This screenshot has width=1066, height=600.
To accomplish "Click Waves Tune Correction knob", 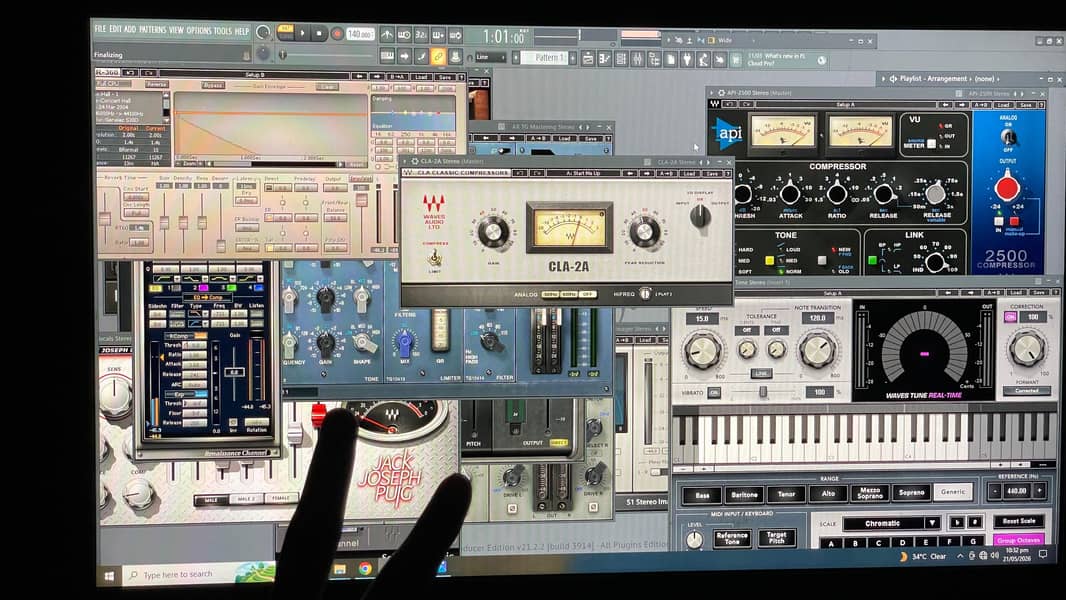I will tap(1027, 349).
